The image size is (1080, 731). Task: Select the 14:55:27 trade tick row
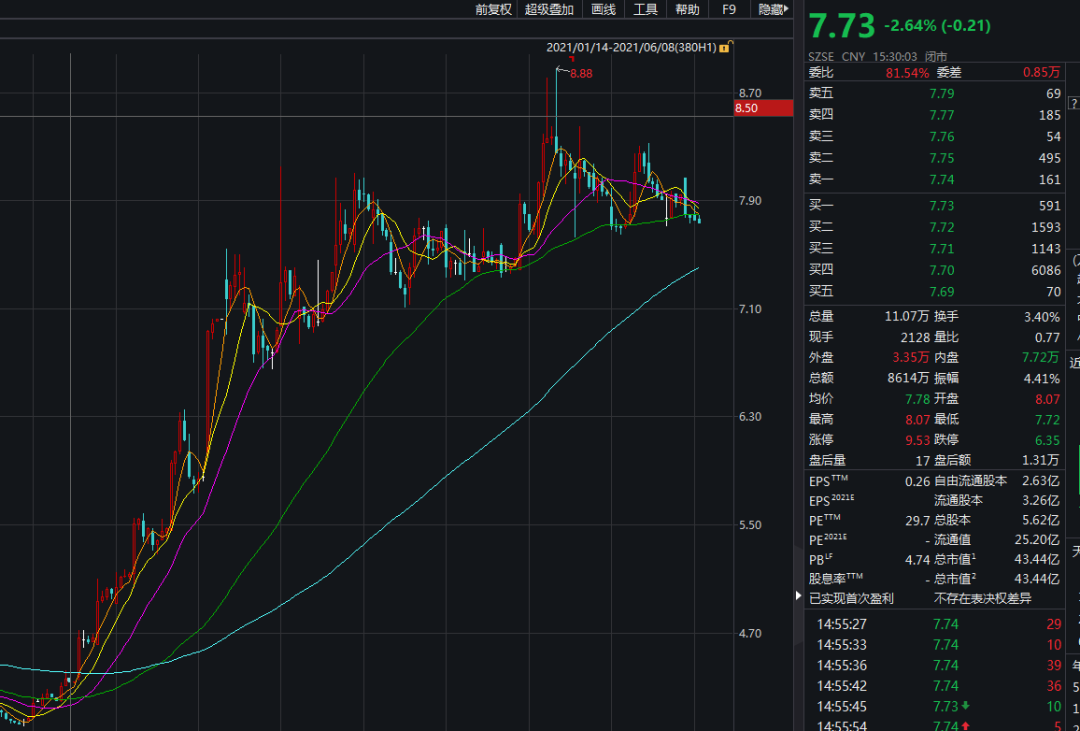(x=934, y=624)
